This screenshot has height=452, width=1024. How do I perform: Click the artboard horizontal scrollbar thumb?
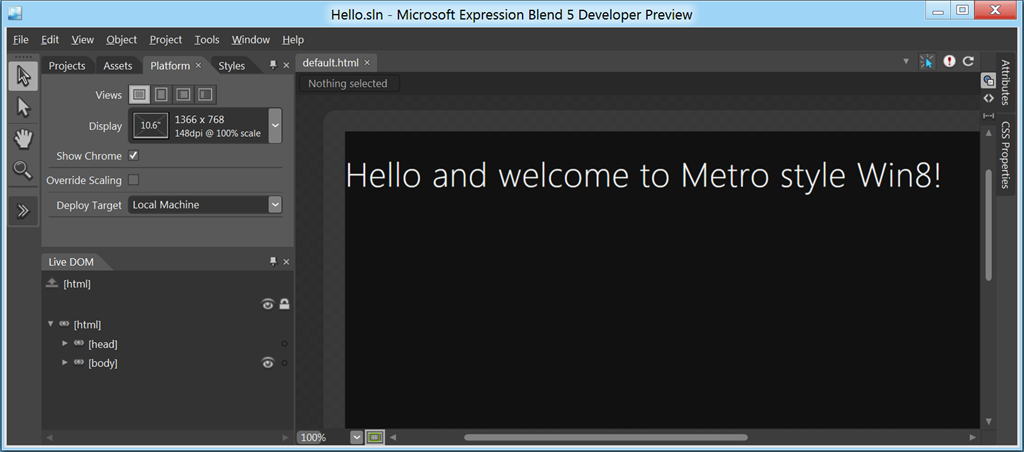tap(605, 437)
